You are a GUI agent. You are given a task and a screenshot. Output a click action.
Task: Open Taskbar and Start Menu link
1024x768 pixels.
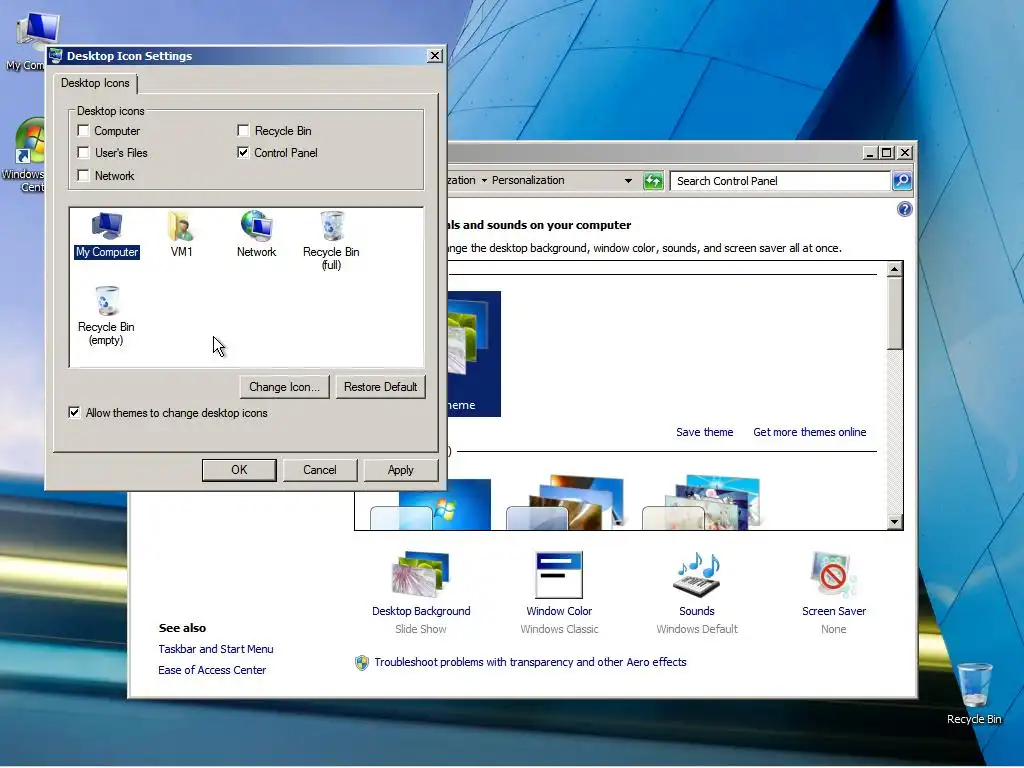(x=216, y=649)
